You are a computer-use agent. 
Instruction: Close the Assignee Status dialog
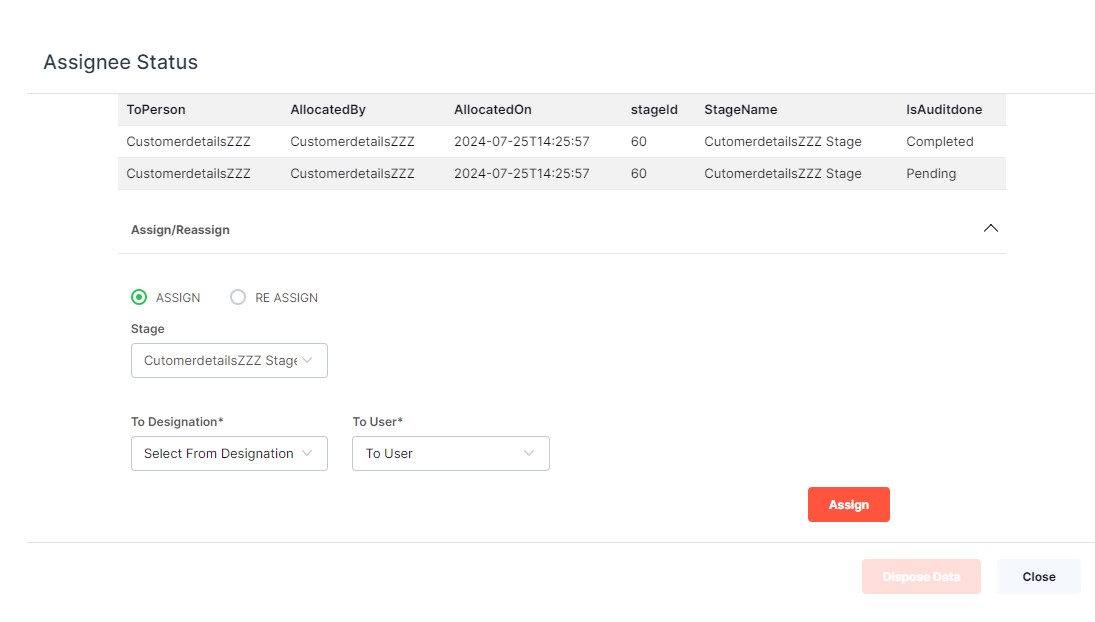click(x=1038, y=577)
